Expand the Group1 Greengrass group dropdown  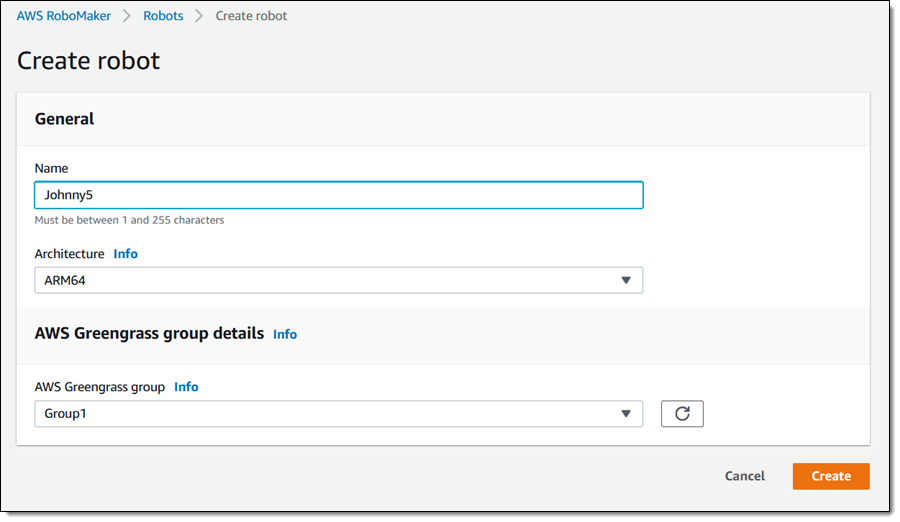(338, 414)
